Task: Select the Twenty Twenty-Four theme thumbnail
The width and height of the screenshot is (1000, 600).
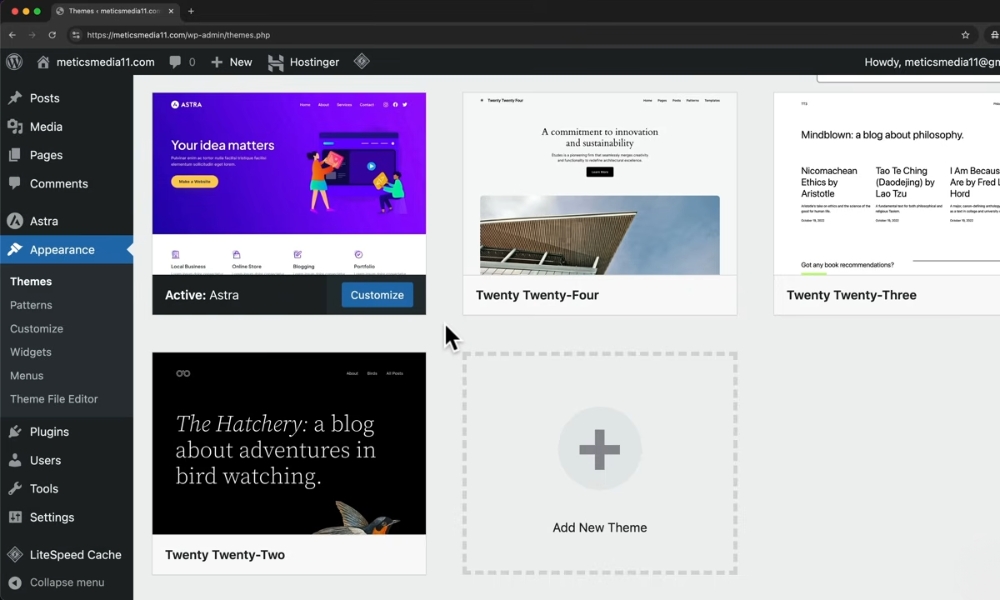Action: point(599,184)
